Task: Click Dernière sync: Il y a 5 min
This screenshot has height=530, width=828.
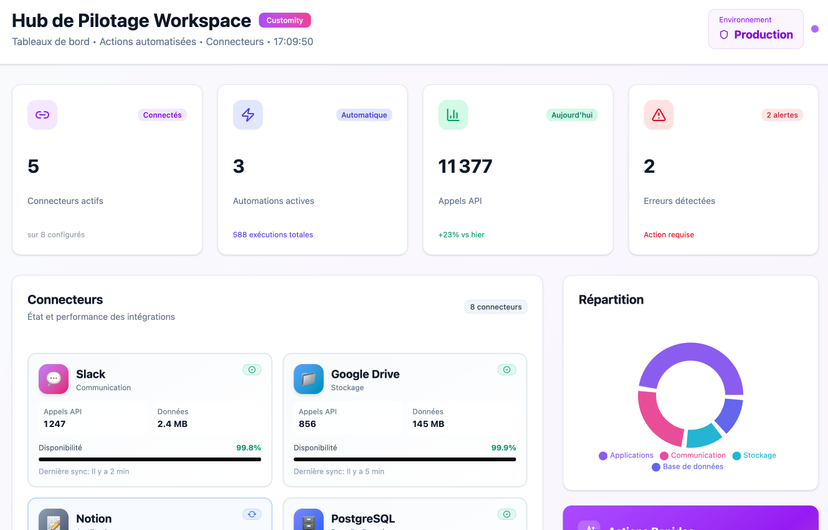Action: pos(339,471)
